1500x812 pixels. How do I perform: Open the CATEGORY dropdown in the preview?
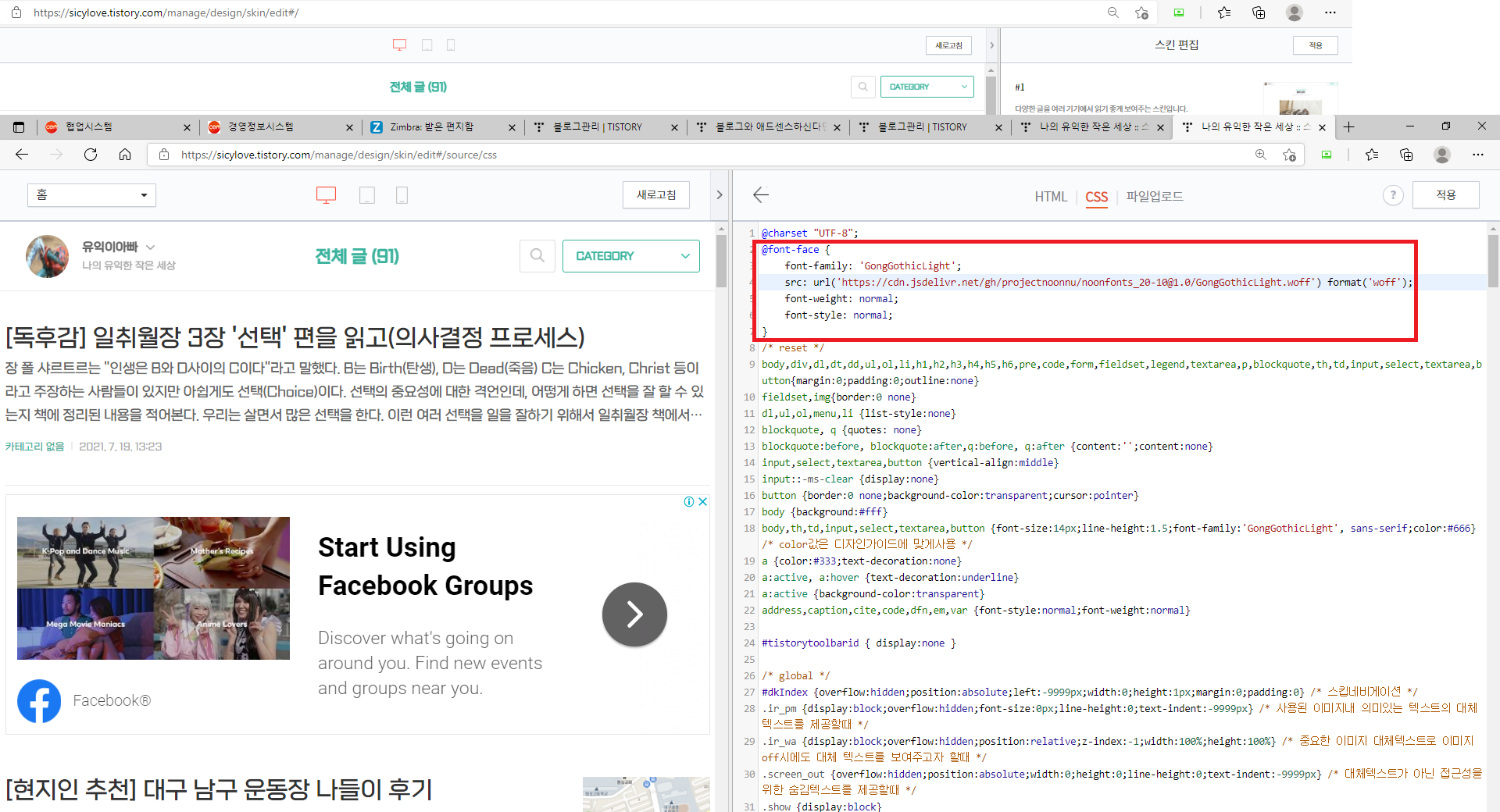click(x=631, y=256)
